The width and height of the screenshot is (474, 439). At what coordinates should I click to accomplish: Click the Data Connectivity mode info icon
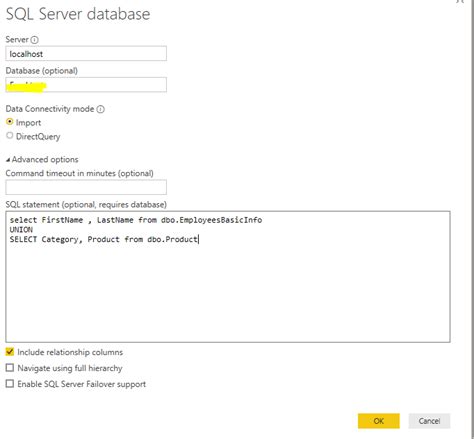100,109
